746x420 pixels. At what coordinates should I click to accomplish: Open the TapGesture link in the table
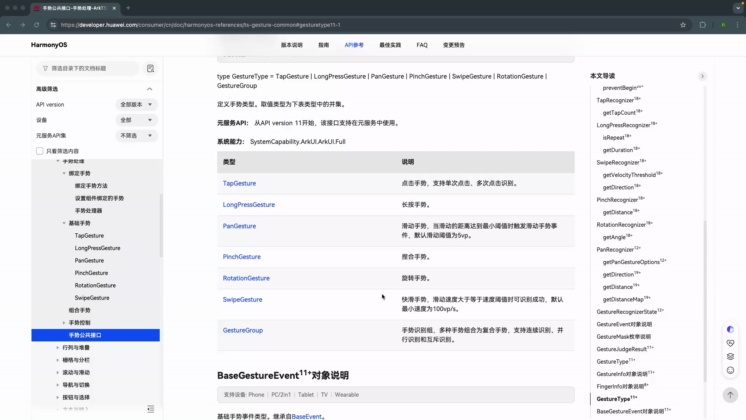pos(239,183)
